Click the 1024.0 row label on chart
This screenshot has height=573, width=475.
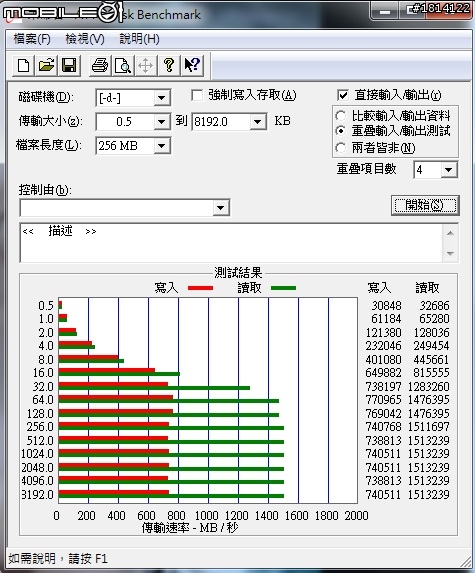pyautogui.click(x=37, y=454)
